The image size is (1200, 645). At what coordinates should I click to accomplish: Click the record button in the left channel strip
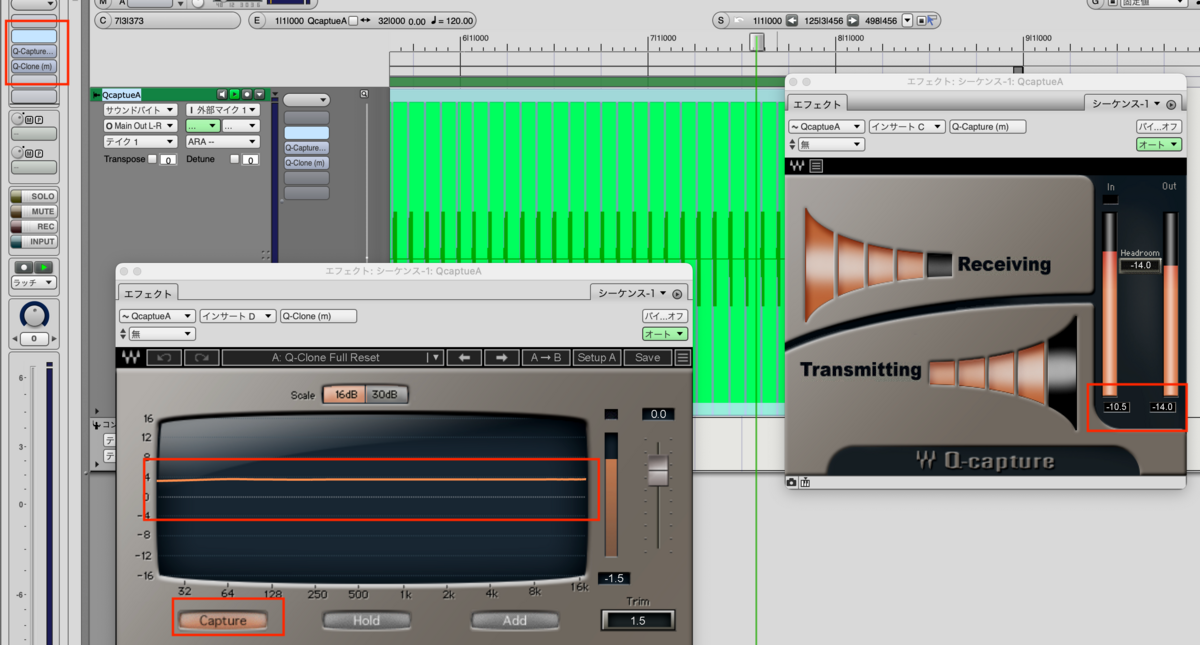pos(23,268)
